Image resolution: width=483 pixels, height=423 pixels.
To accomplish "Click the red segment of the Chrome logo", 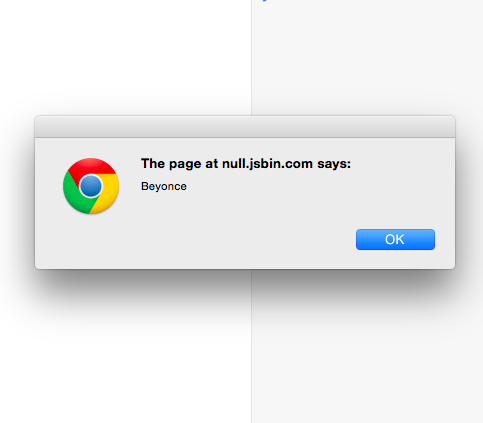I will coord(93,167).
